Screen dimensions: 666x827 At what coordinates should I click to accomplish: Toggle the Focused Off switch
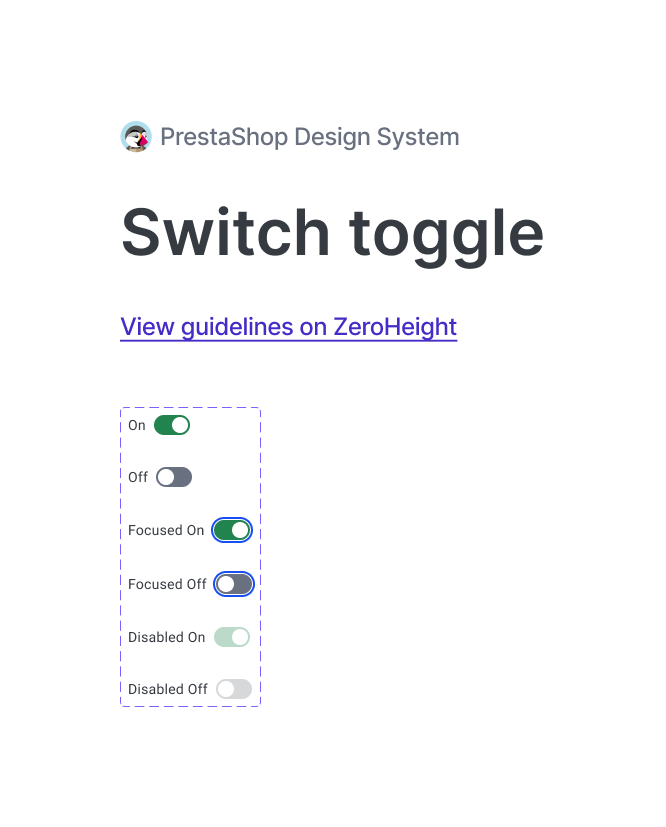(x=235, y=584)
